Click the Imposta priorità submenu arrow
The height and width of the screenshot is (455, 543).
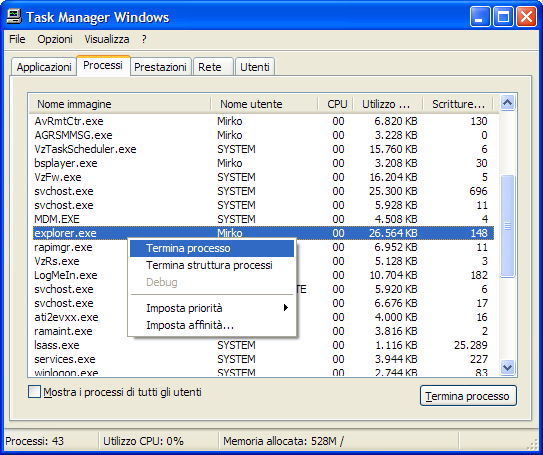(x=285, y=307)
